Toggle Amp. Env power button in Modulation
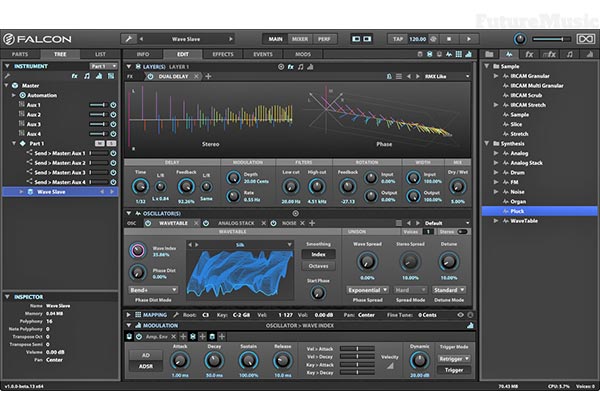 pyautogui.click(x=139, y=337)
